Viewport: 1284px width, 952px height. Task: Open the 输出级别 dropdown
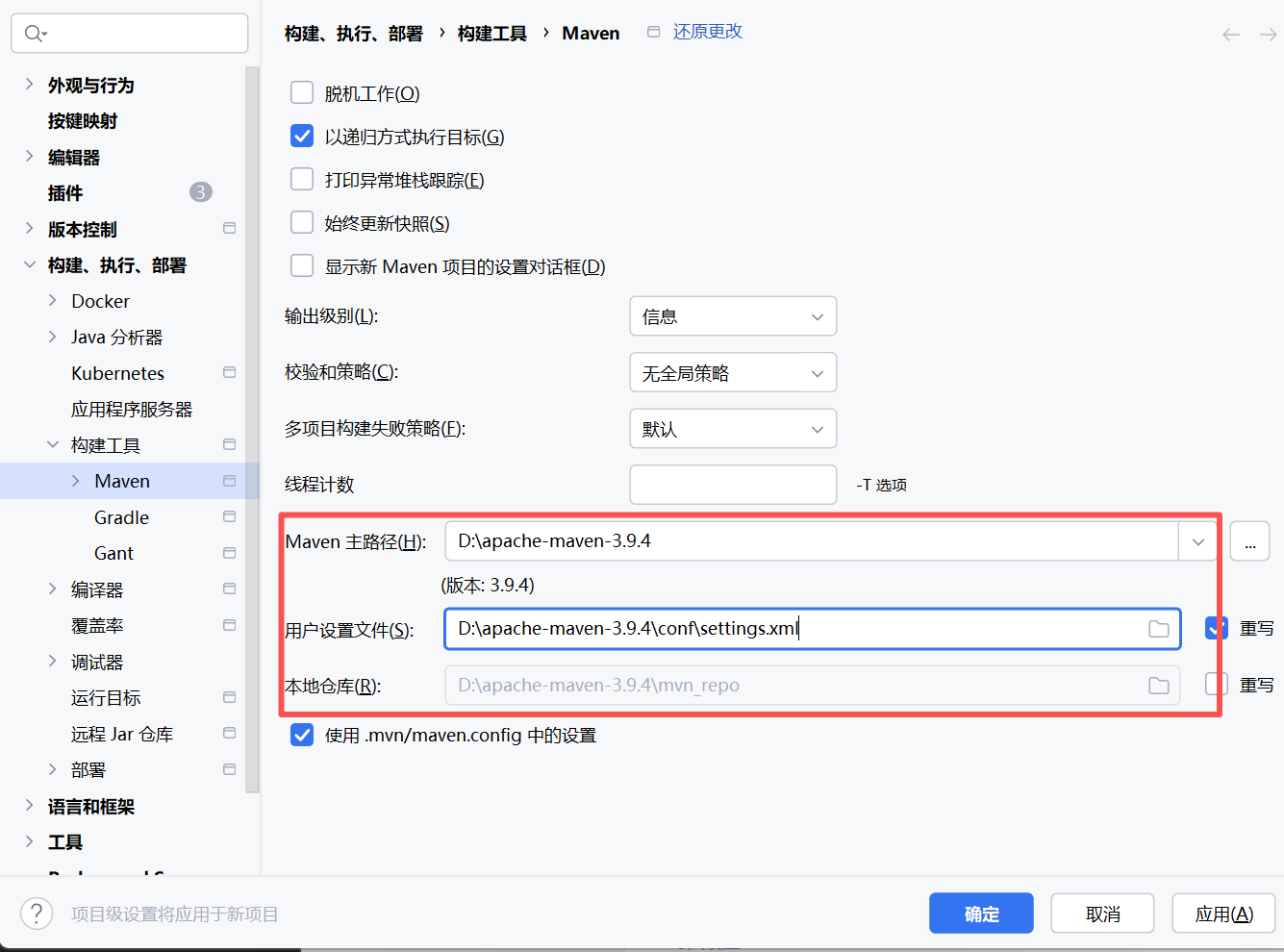click(x=733, y=316)
